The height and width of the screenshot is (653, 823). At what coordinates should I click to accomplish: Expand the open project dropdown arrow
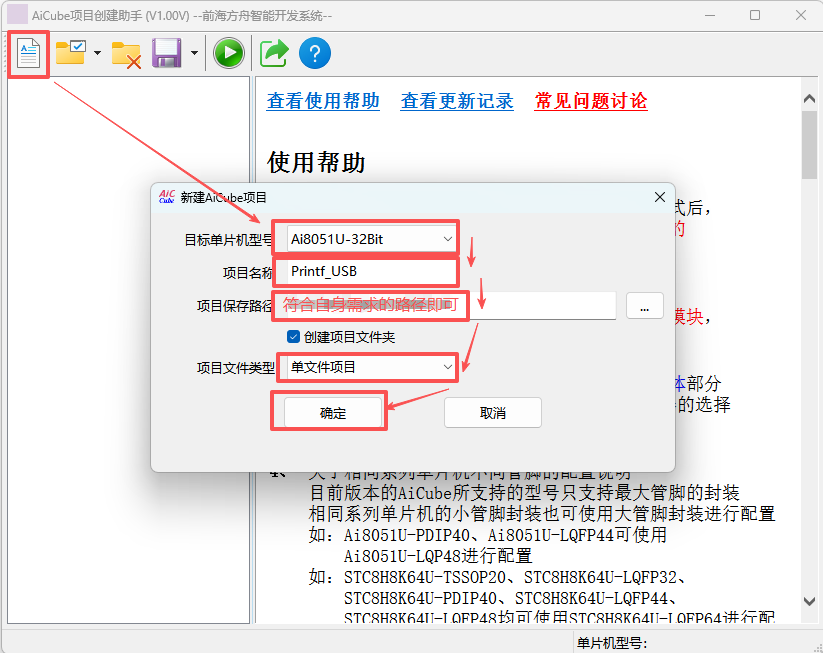[x=97, y=53]
